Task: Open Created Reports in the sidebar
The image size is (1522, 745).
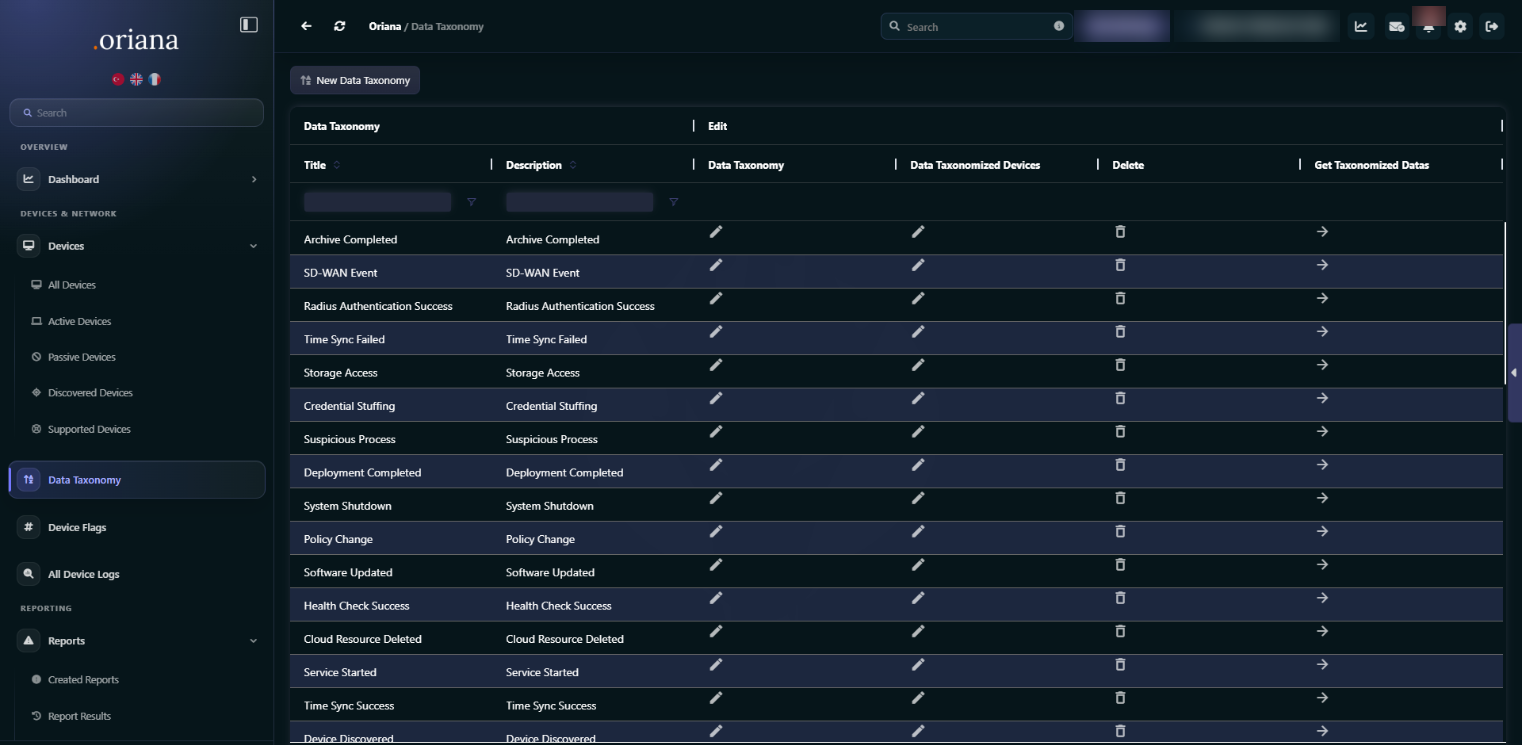Action: (83, 680)
